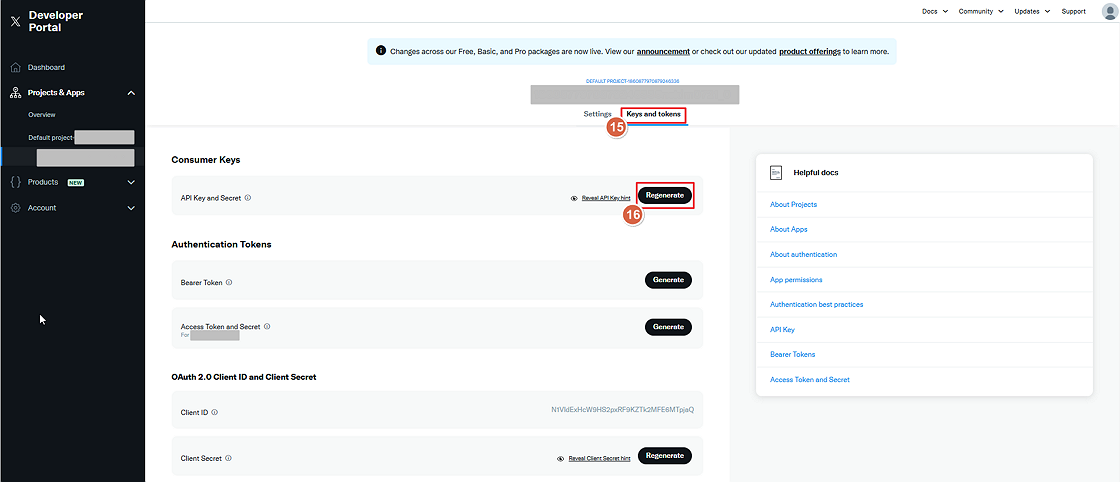Generate the Access Token and Secret
Image resolution: width=1120 pixels, height=482 pixels.
point(669,327)
